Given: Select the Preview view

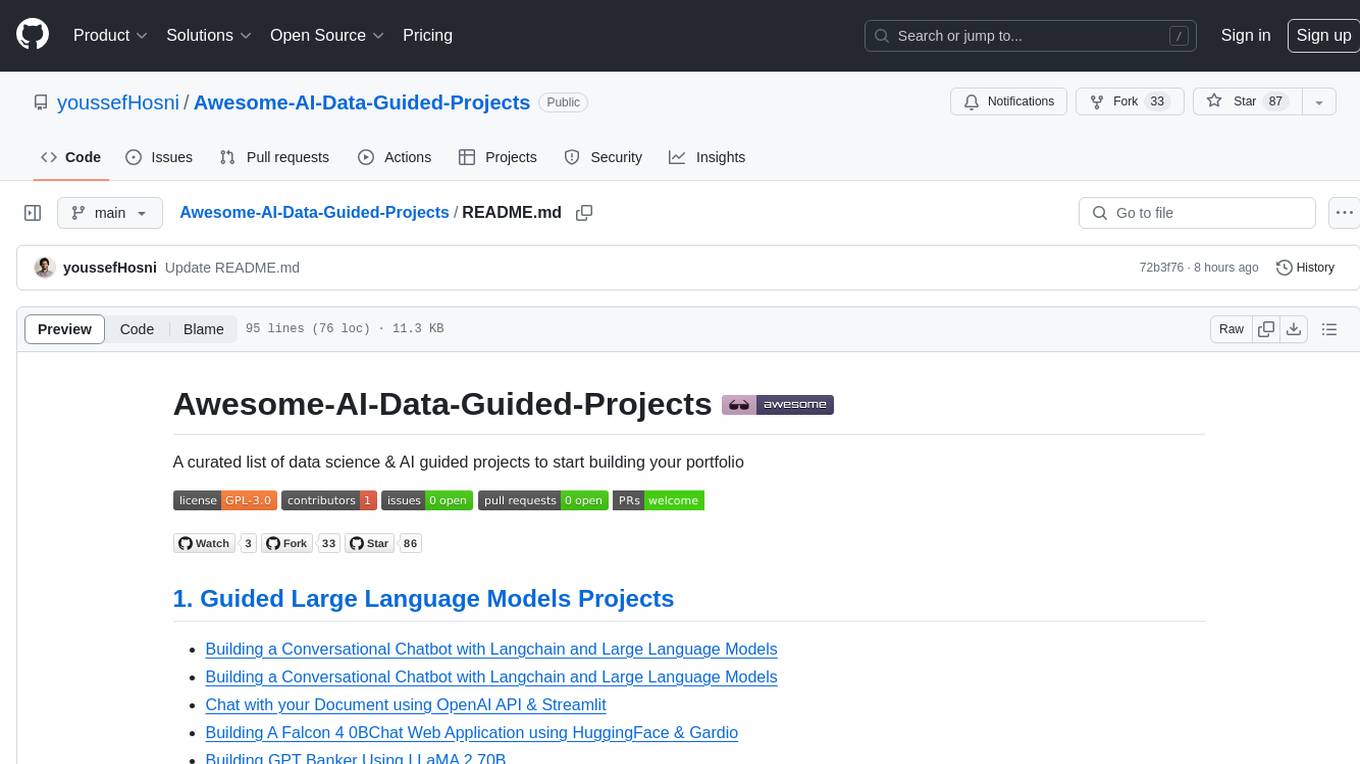Looking at the screenshot, I should 65,329.
